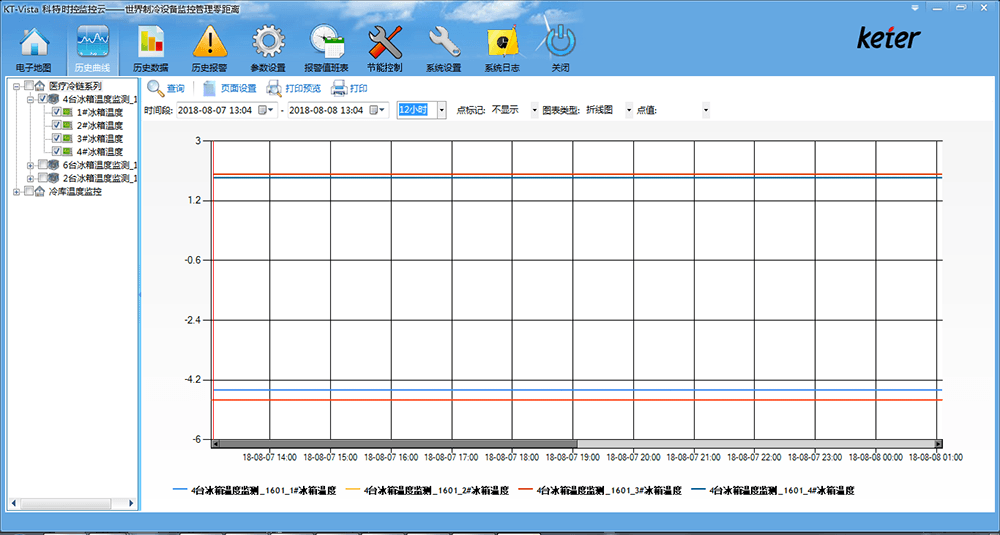Check the 冷库温度监控 checkbox
This screenshot has width=1000, height=535.
tap(29, 191)
